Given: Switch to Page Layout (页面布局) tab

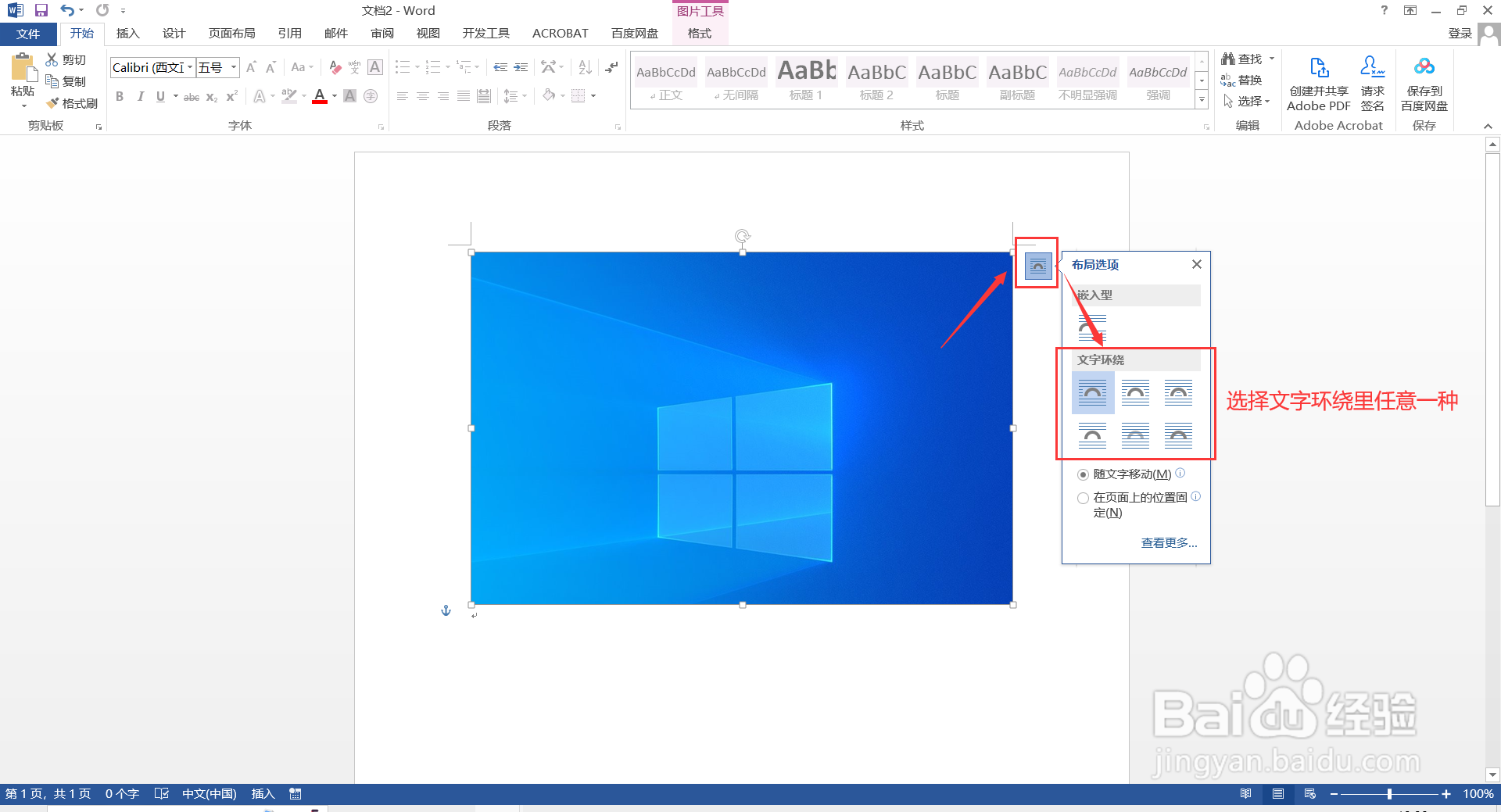Looking at the screenshot, I should pyautogui.click(x=231, y=34).
